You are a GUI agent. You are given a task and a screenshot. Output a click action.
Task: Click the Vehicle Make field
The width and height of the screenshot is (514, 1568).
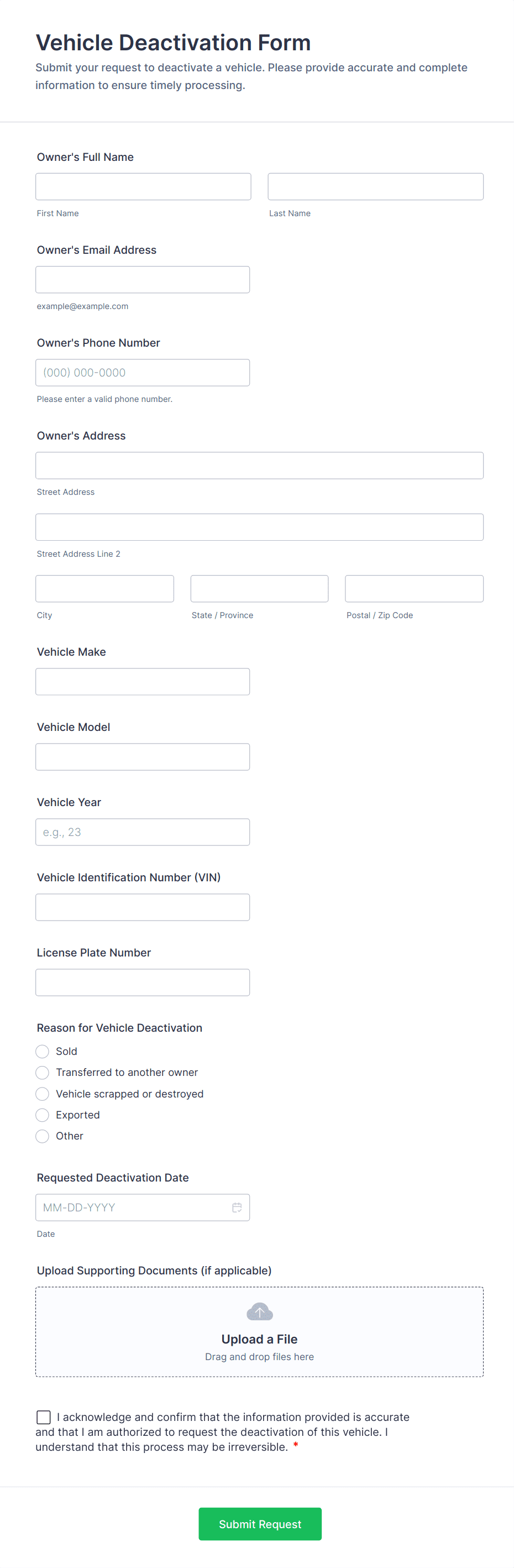143,681
